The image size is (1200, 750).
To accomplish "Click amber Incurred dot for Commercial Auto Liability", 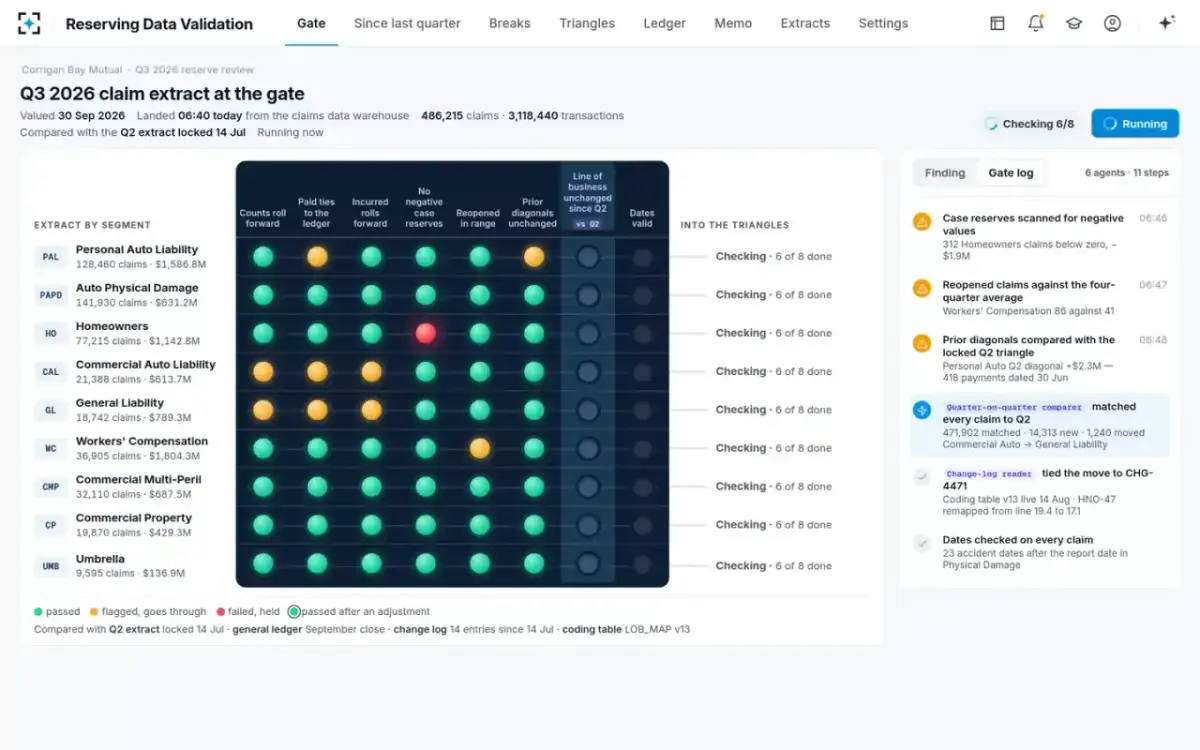I will pyautogui.click(x=371, y=372).
